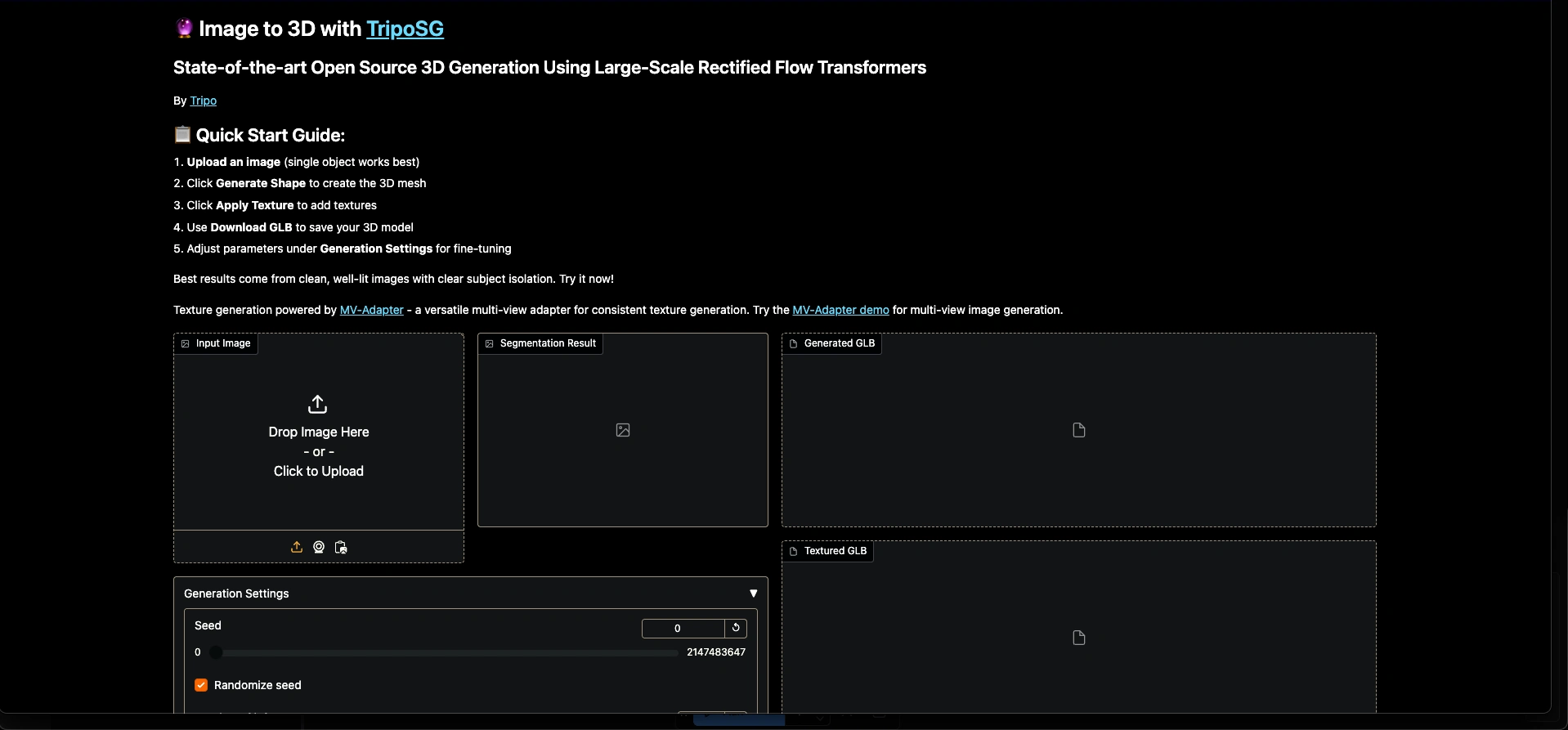Select the upload-file source icon below Input Image
The width and height of the screenshot is (1568, 730).
[x=297, y=547]
